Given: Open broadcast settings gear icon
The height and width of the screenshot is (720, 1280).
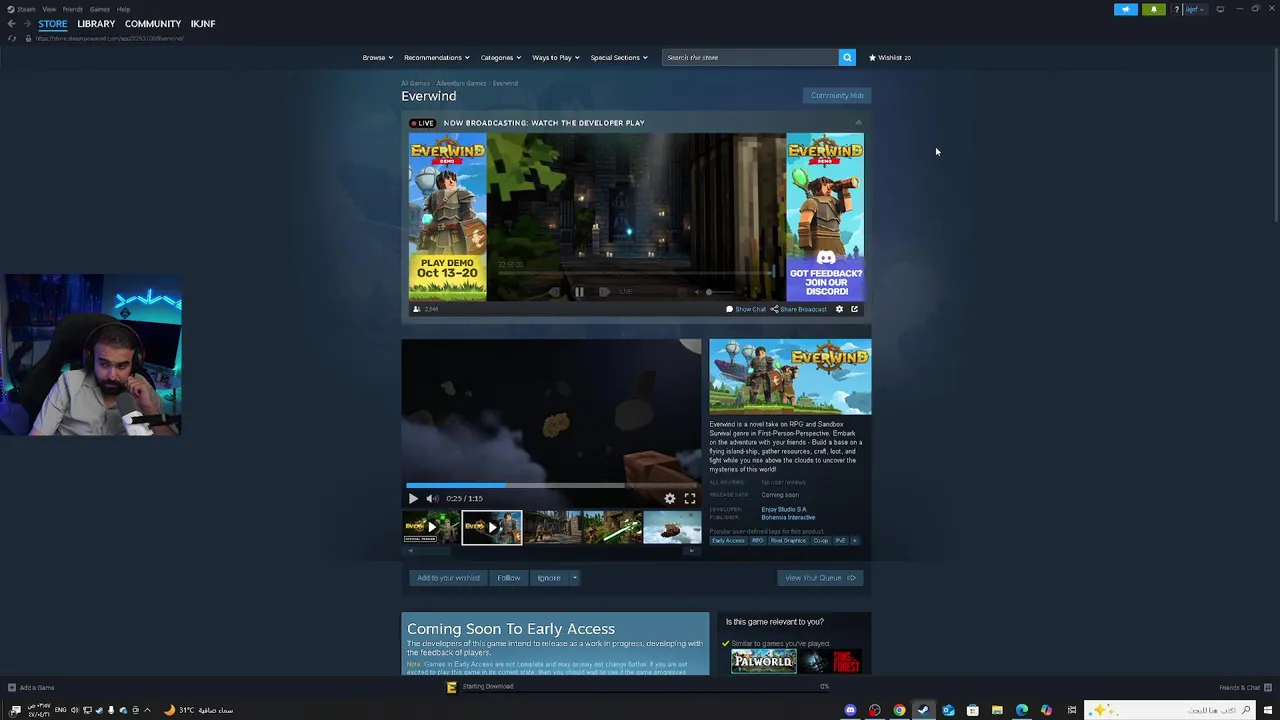Looking at the screenshot, I should click(x=839, y=309).
